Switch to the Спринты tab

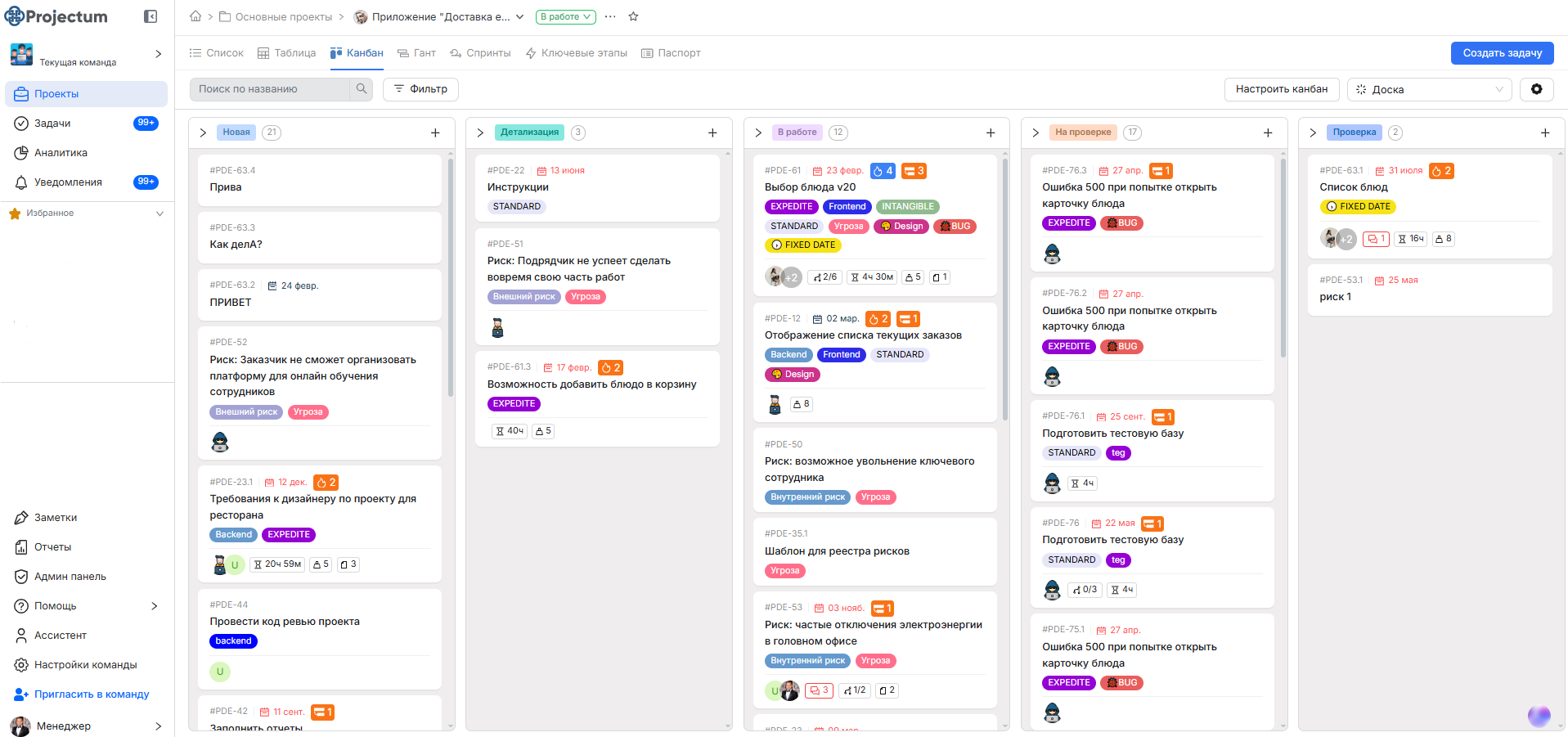[x=480, y=52]
